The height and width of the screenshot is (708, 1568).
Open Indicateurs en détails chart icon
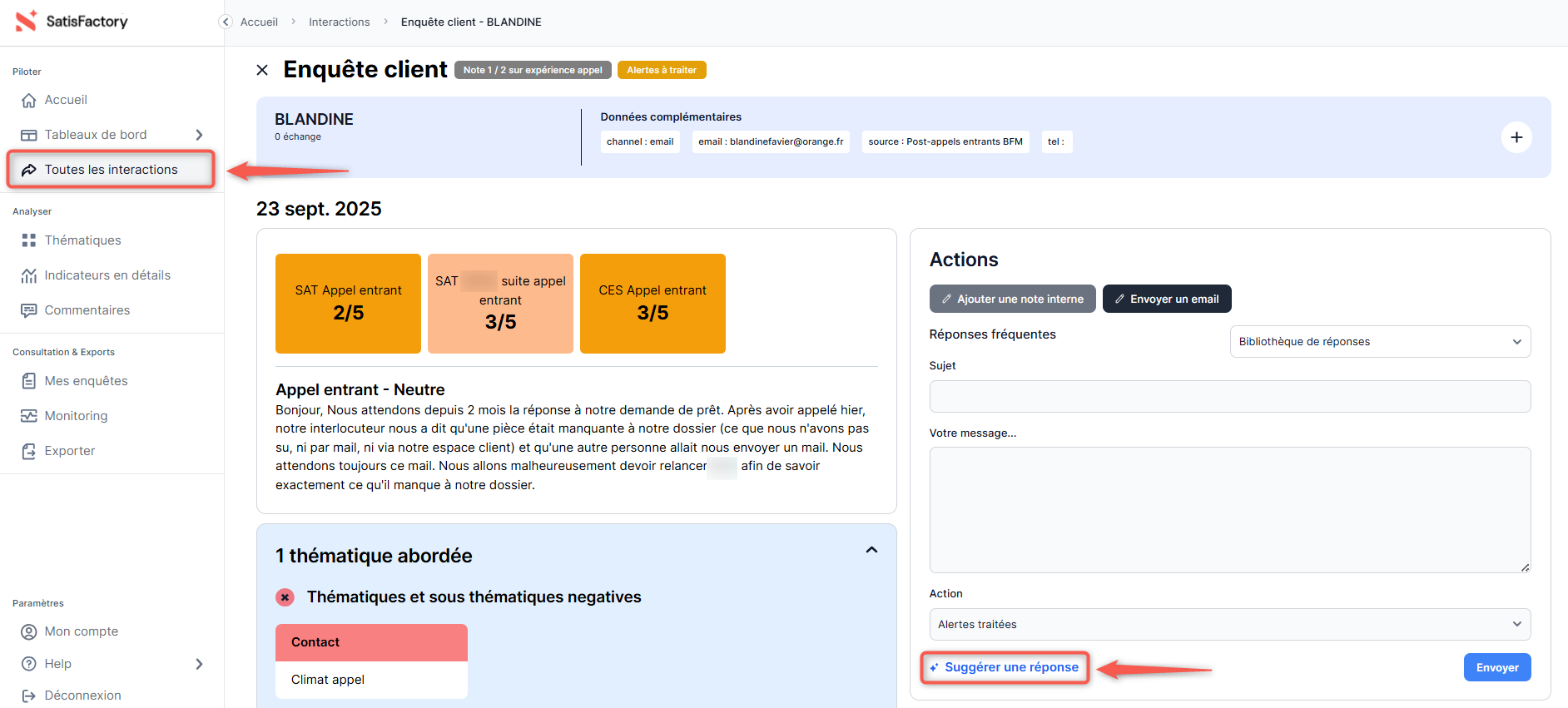click(x=29, y=275)
